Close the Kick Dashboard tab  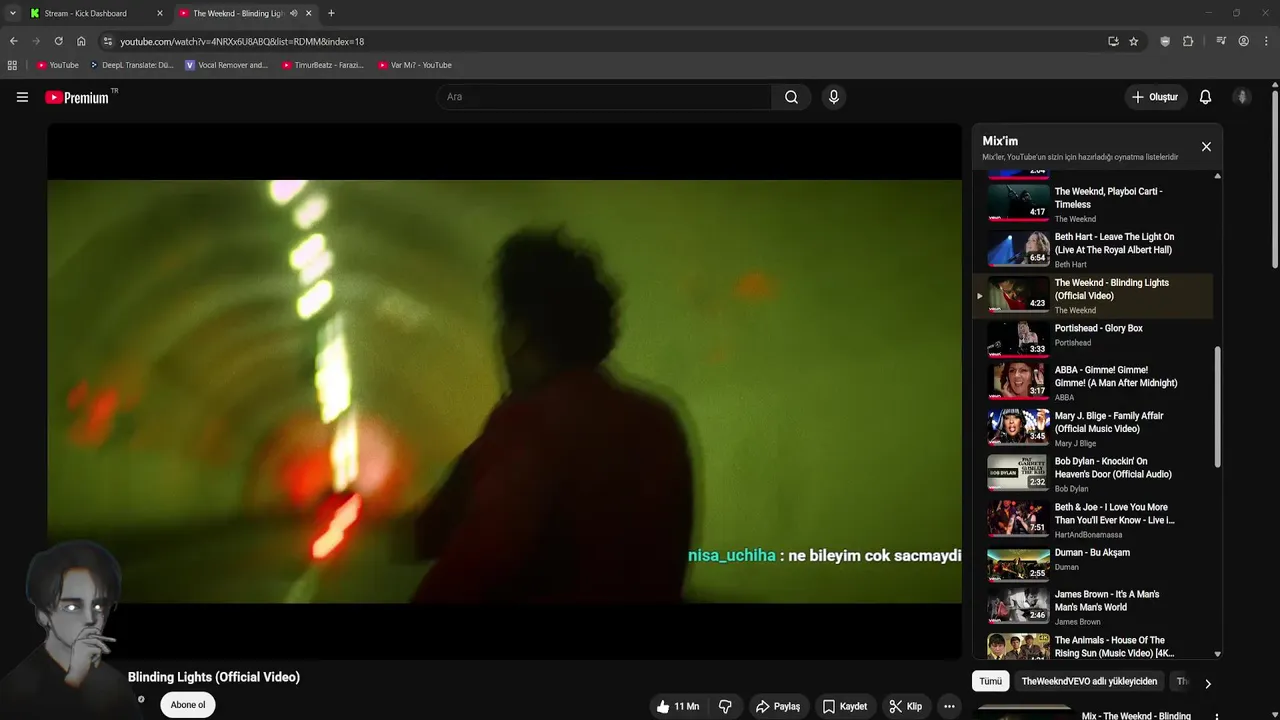159,13
